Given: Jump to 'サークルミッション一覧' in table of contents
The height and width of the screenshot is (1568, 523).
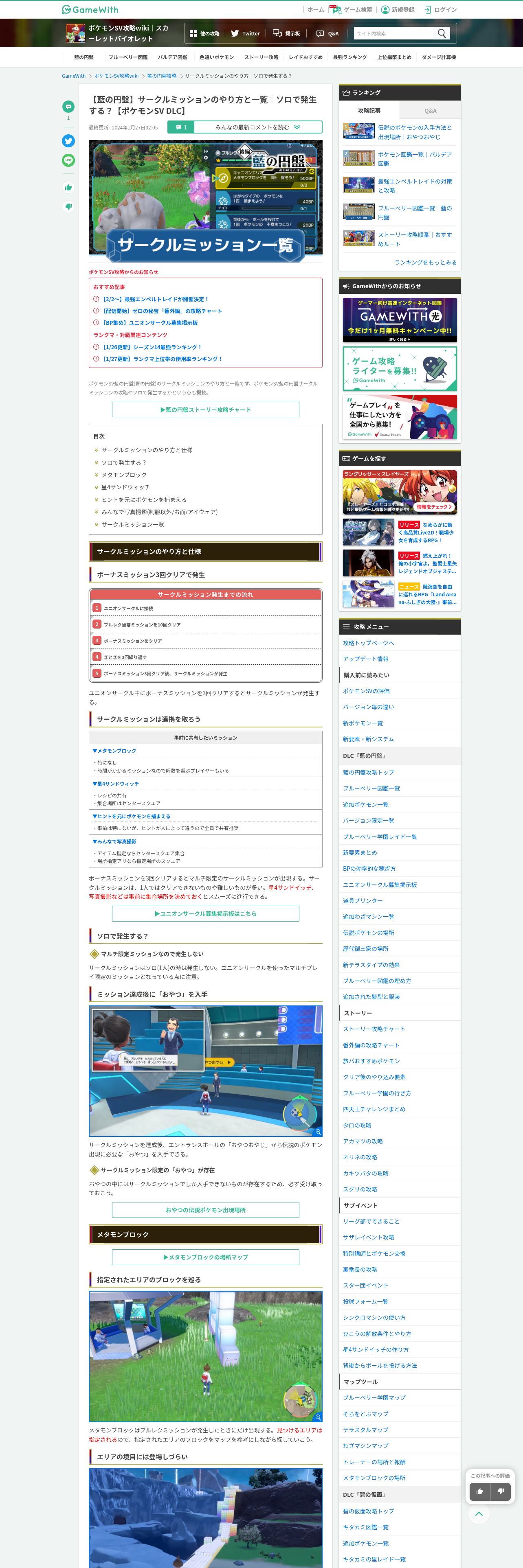Looking at the screenshot, I should 133,525.
